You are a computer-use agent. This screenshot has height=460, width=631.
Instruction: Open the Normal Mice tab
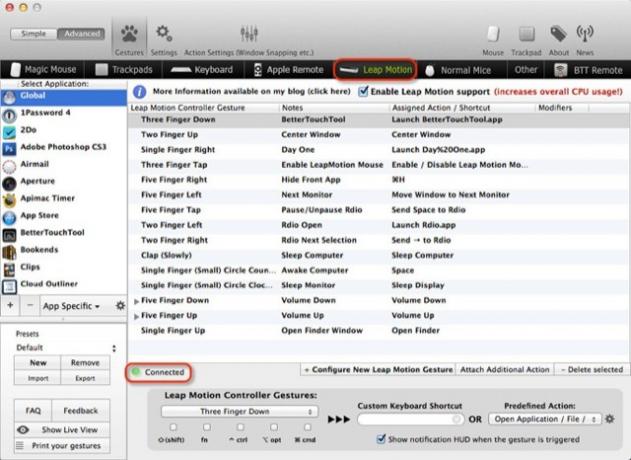458,70
